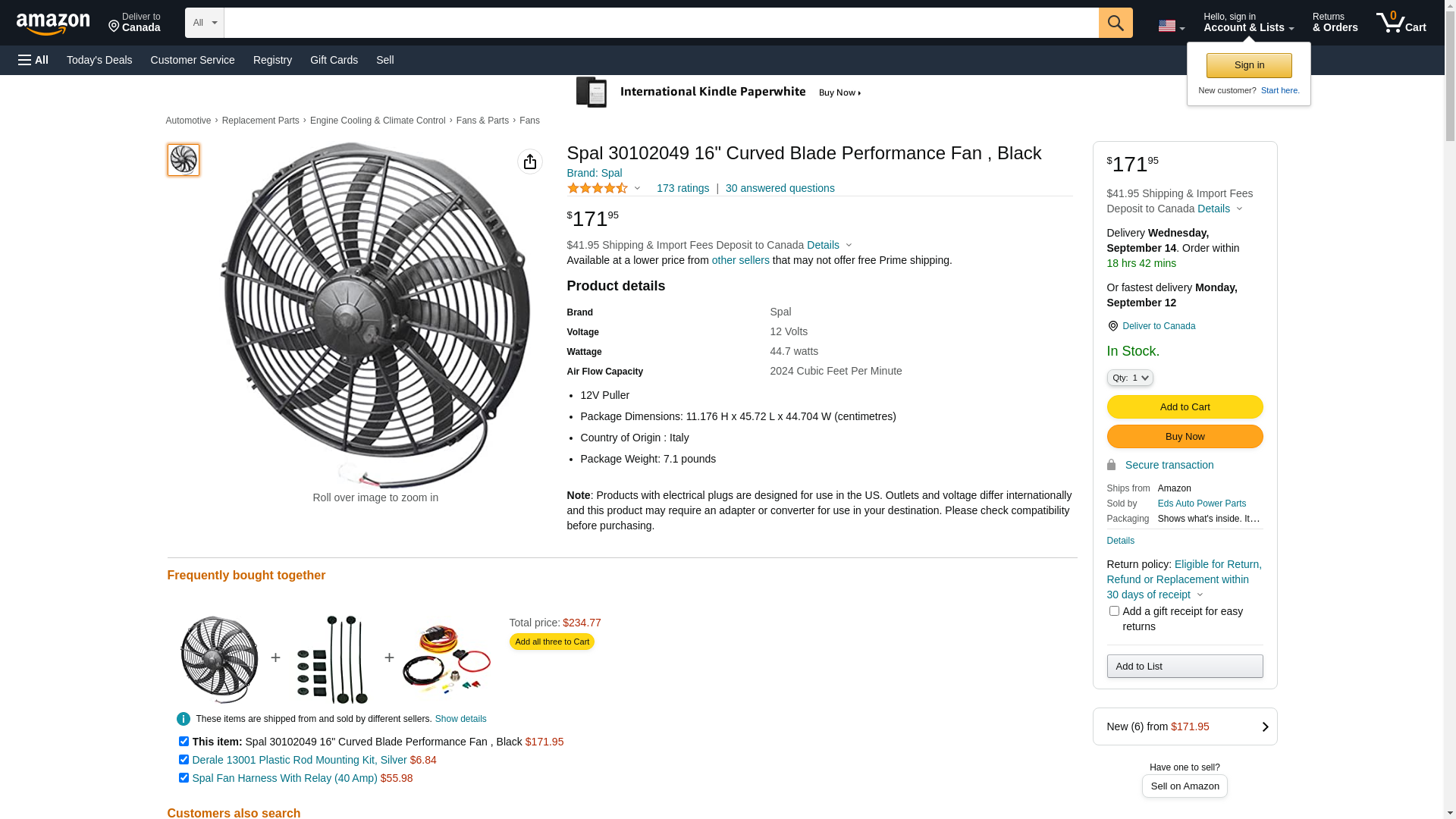
Task: Click into the search input field
Action: [x=661, y=23]
